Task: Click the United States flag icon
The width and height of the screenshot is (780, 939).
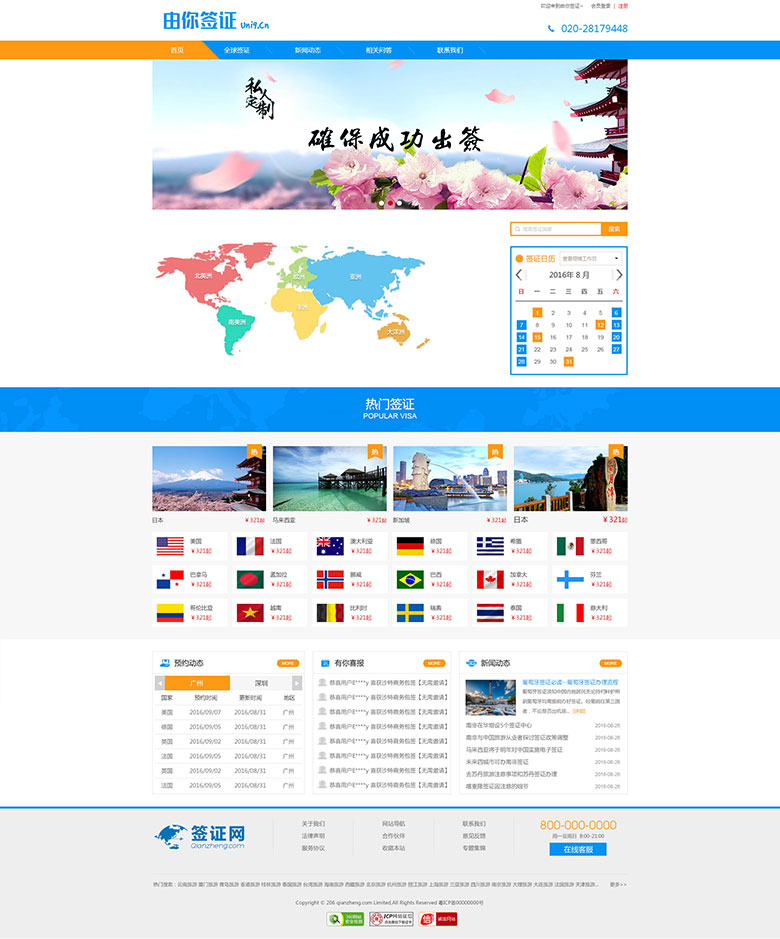Action: pyautogui.click(x=170, y=546)
